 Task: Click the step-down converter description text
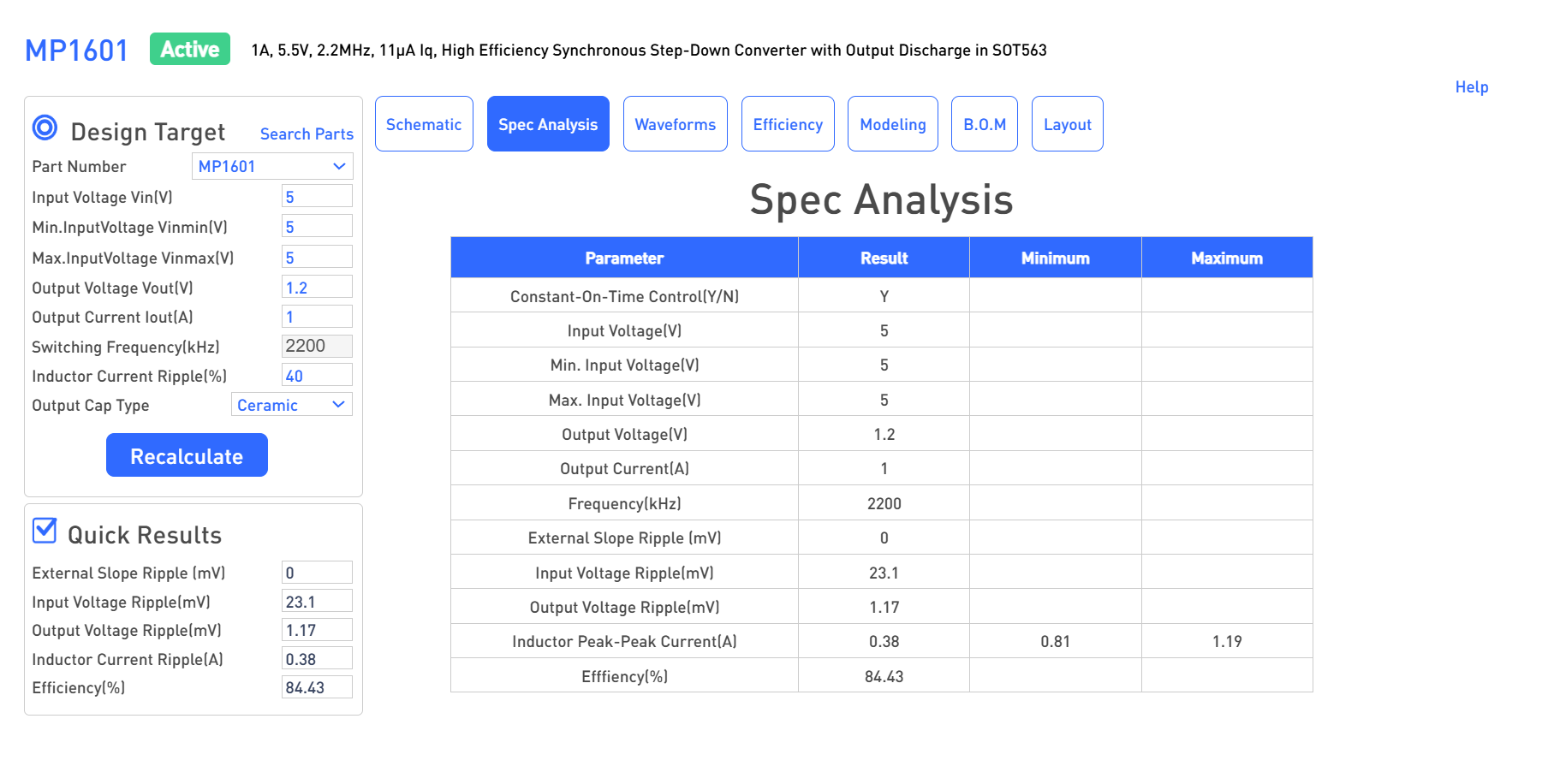pyautogui.click(x=649, y=50)
